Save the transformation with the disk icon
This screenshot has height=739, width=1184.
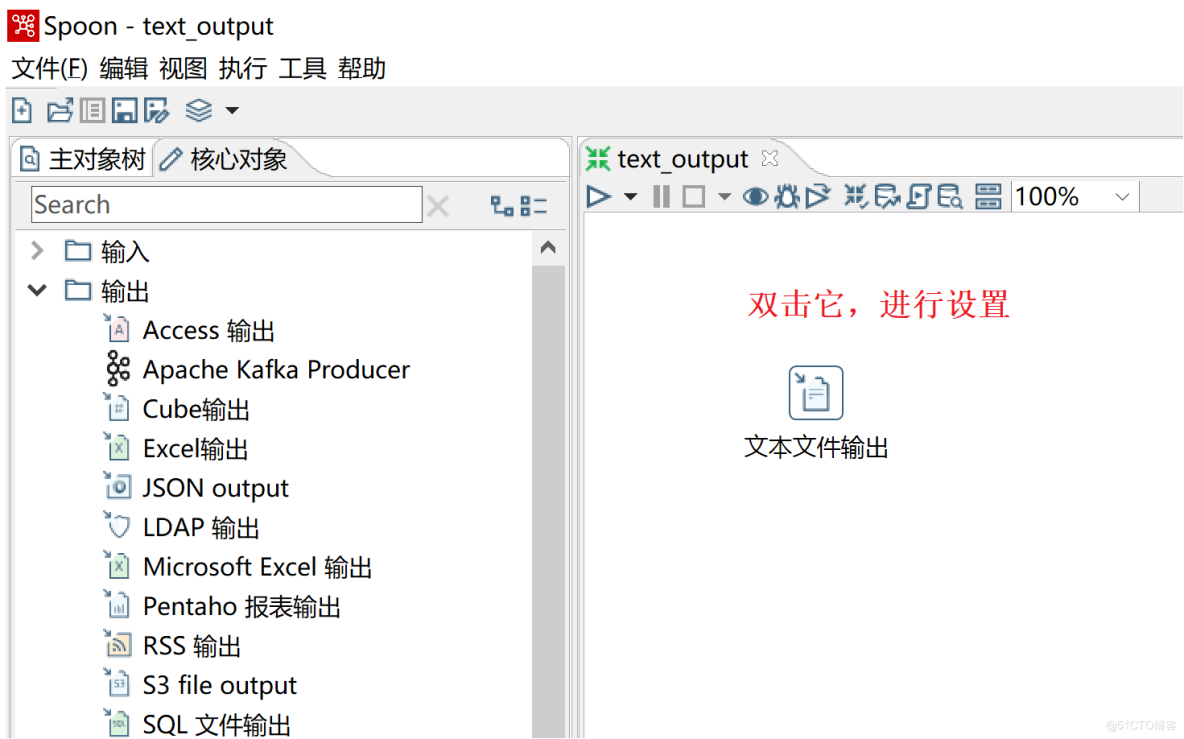point(125,111)
